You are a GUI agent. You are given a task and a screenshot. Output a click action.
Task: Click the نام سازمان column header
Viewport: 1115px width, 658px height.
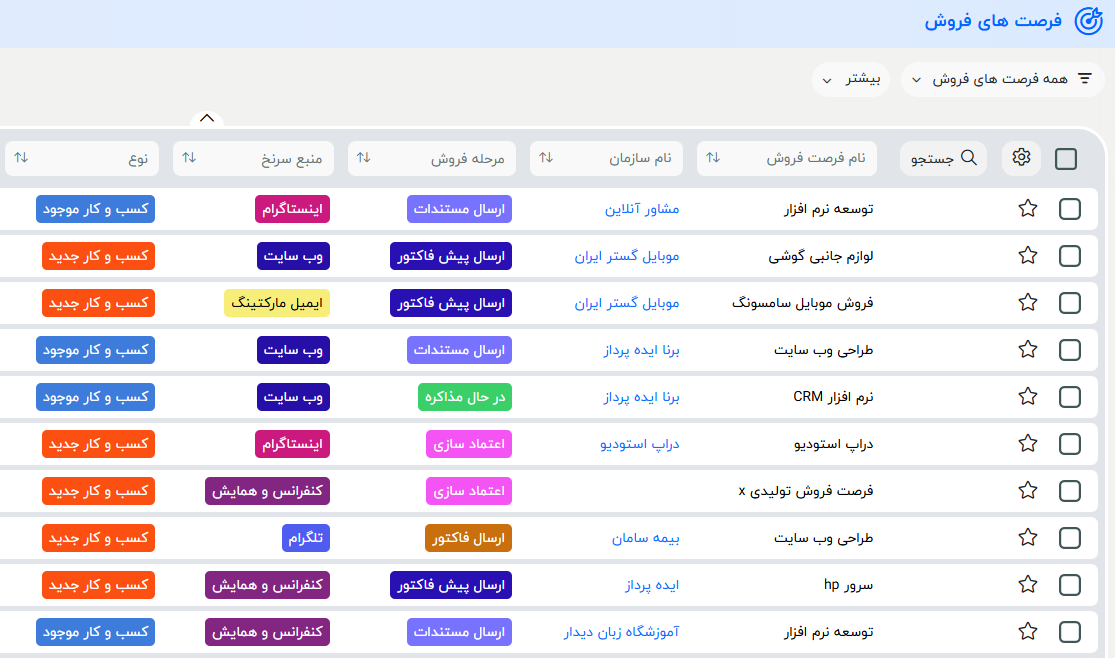(605, 158)
